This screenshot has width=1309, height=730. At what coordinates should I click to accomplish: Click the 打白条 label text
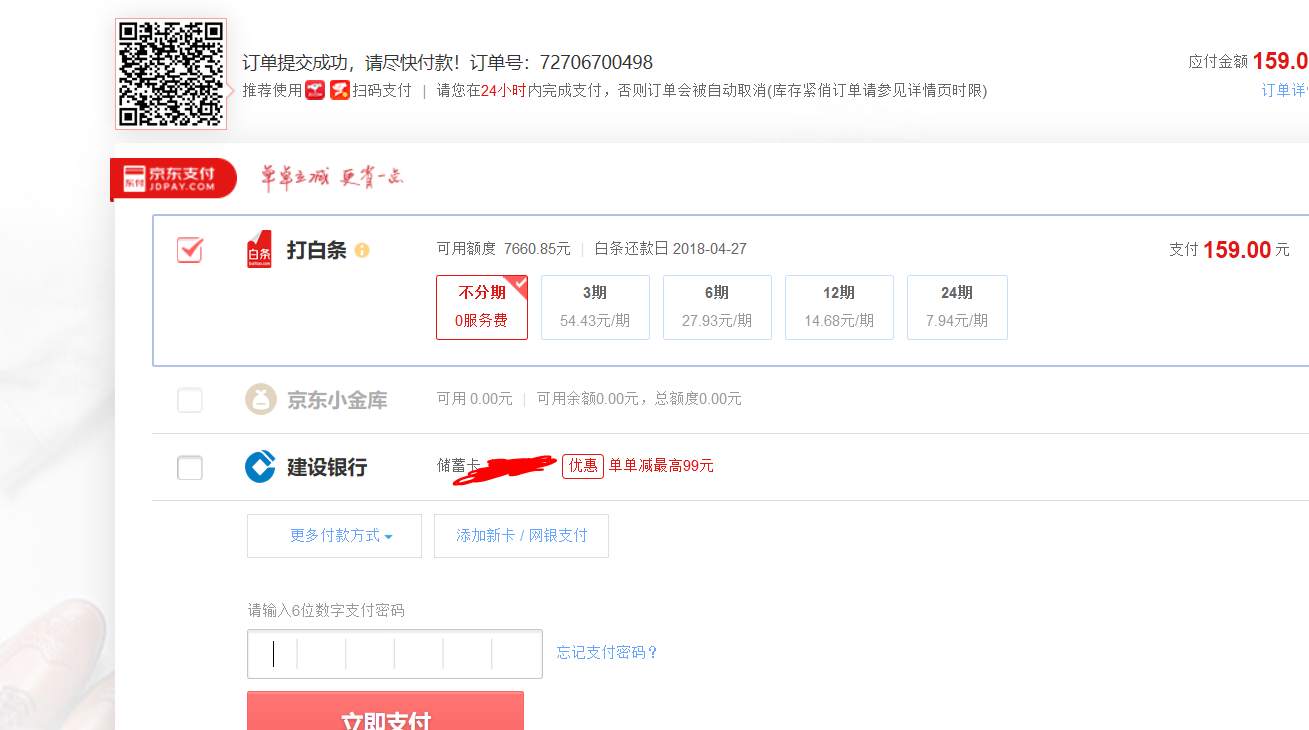pyautogui.click(x=316, y=250)
